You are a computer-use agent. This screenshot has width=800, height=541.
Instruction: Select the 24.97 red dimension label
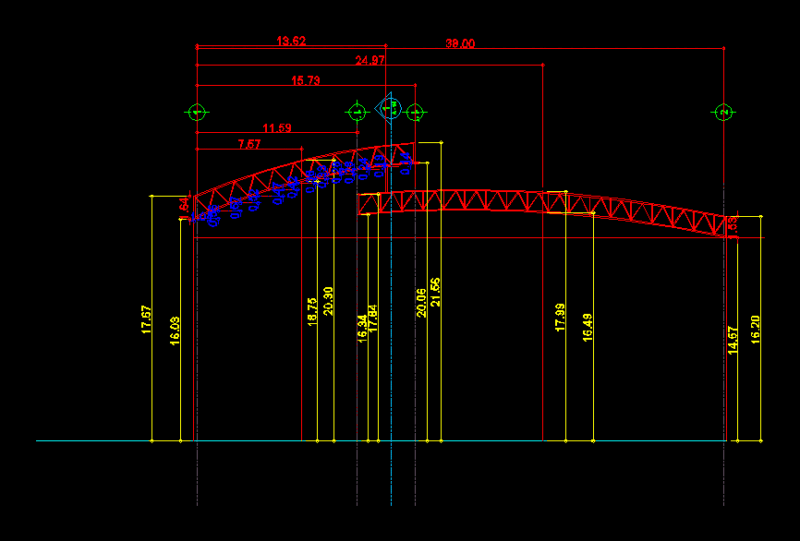[x=370, y=61]
